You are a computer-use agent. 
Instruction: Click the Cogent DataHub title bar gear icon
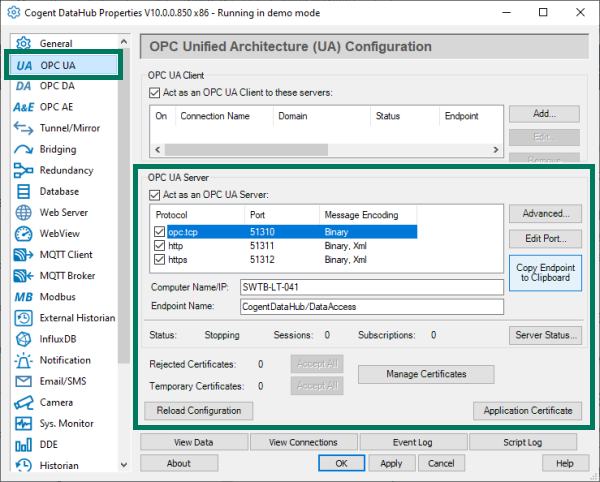pyautogui.click(x=14, y=13)
